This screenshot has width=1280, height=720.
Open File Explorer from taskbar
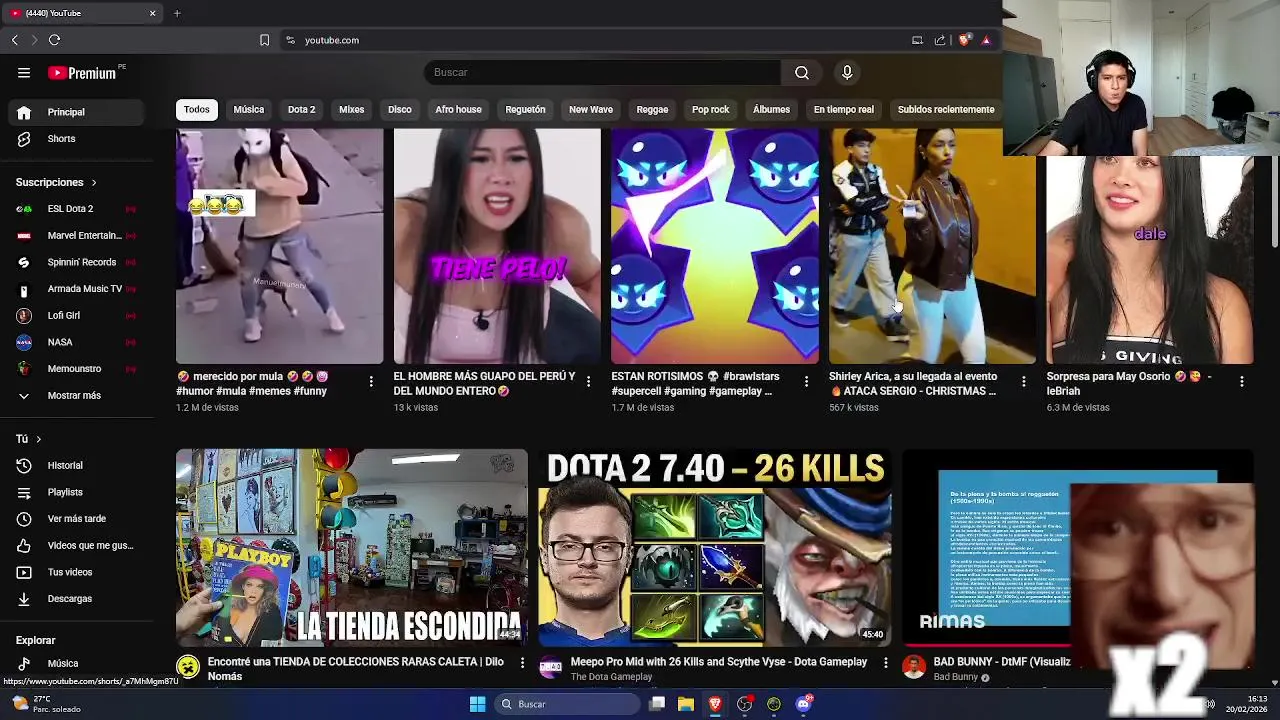tap(686, 704)
